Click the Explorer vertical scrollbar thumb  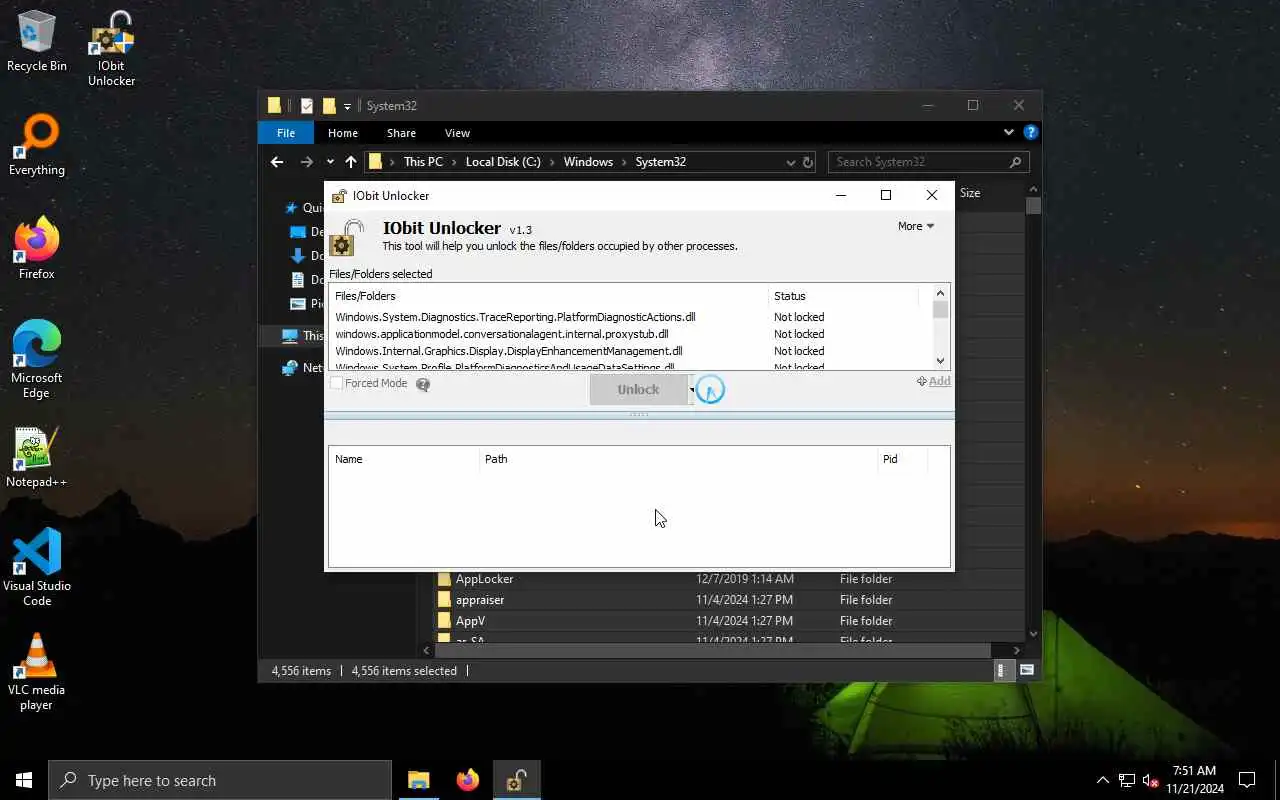1034,206
